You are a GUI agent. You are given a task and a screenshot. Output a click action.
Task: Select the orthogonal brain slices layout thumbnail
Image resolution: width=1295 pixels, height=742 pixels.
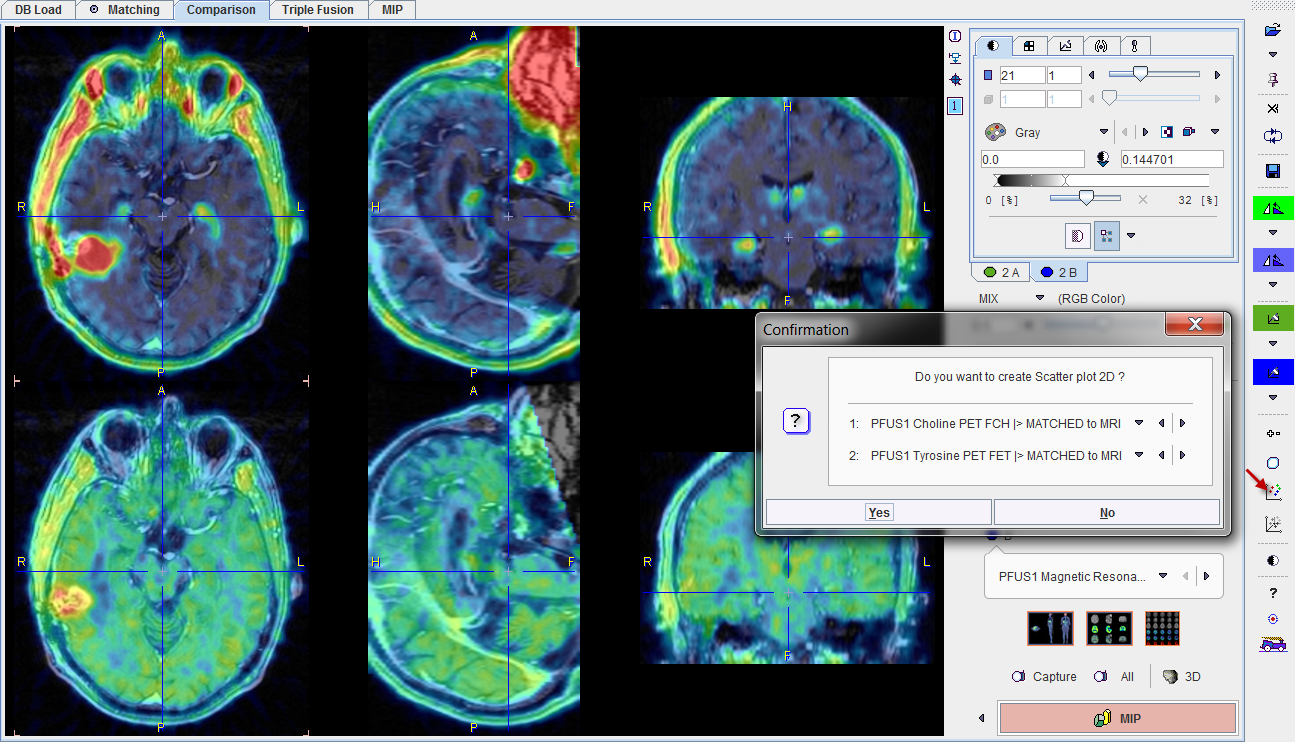coord(1109,628)
